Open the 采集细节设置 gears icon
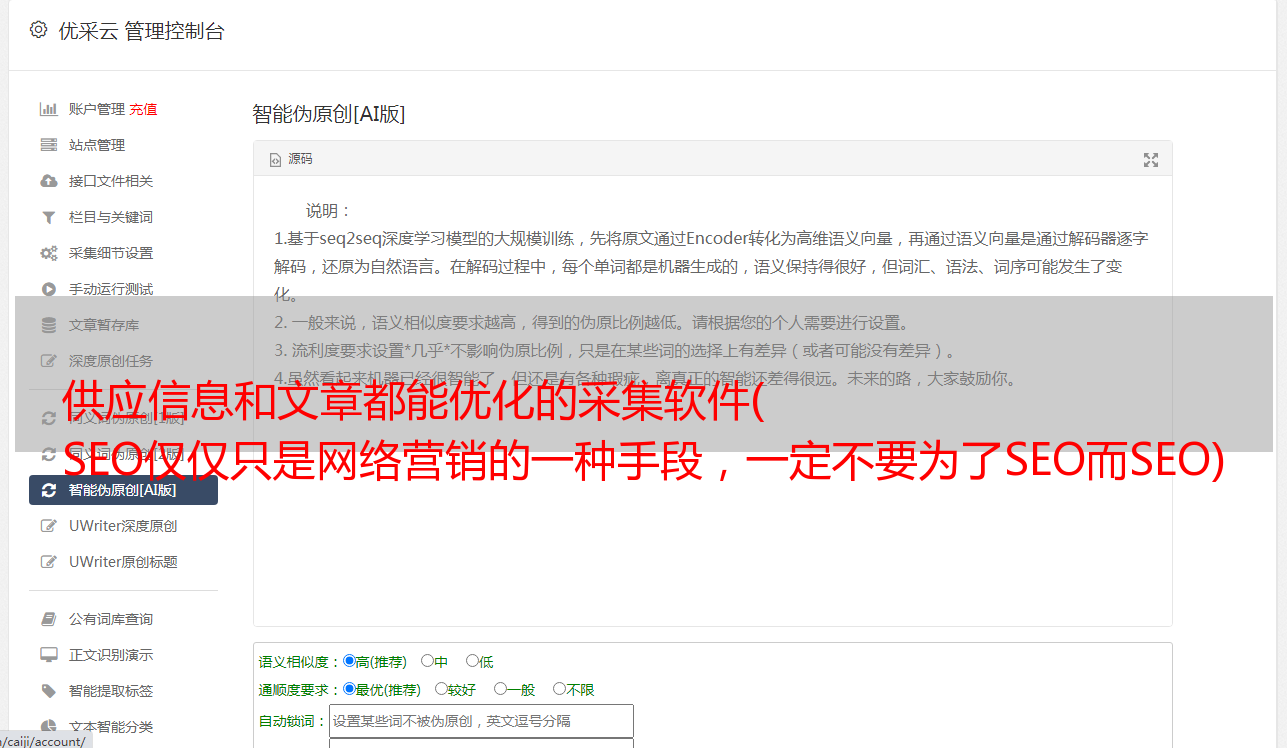The height and width of the screenshot is (748, 1287). coord(48,253)
